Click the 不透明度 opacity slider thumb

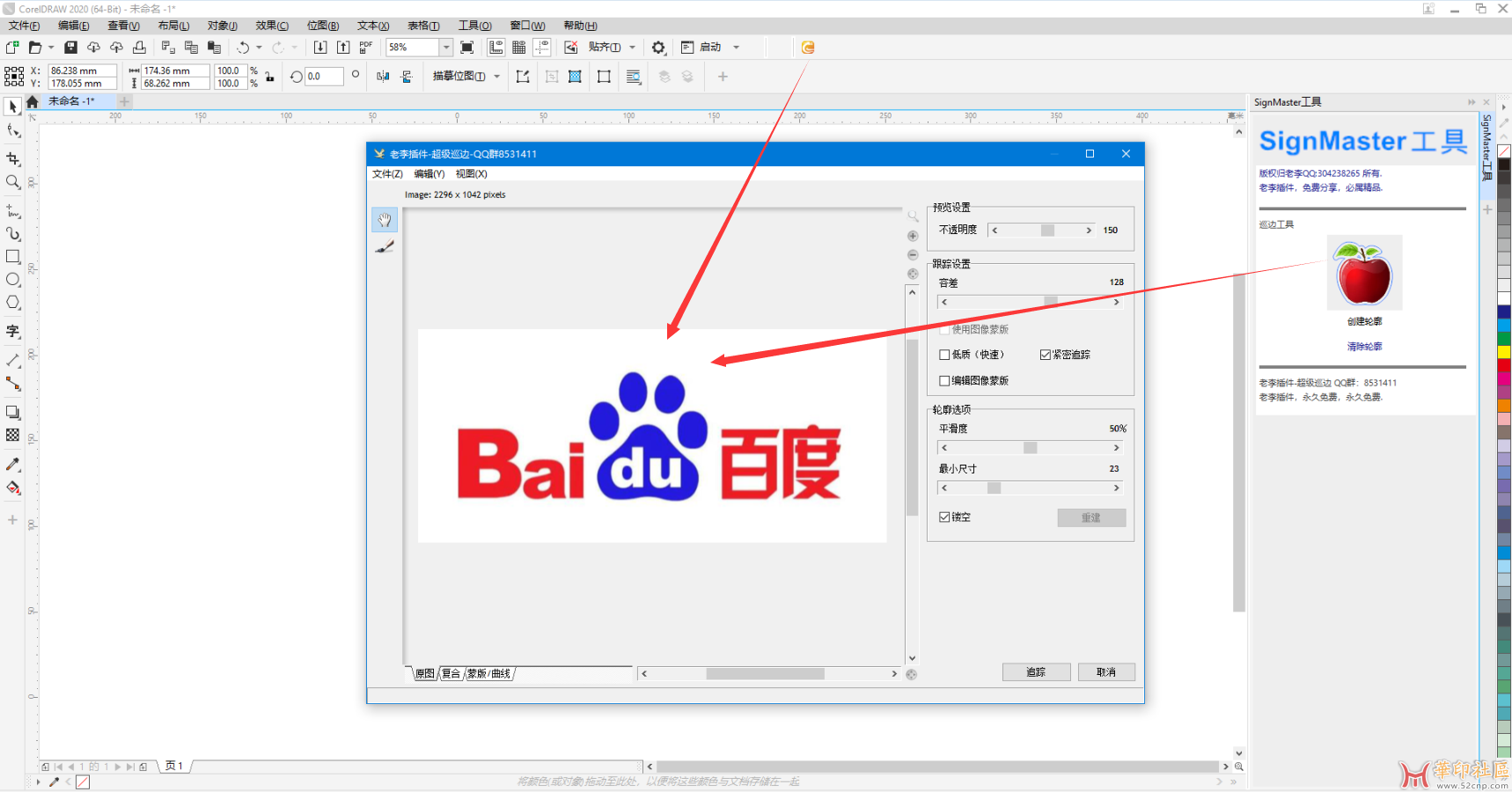point(1047,231)
